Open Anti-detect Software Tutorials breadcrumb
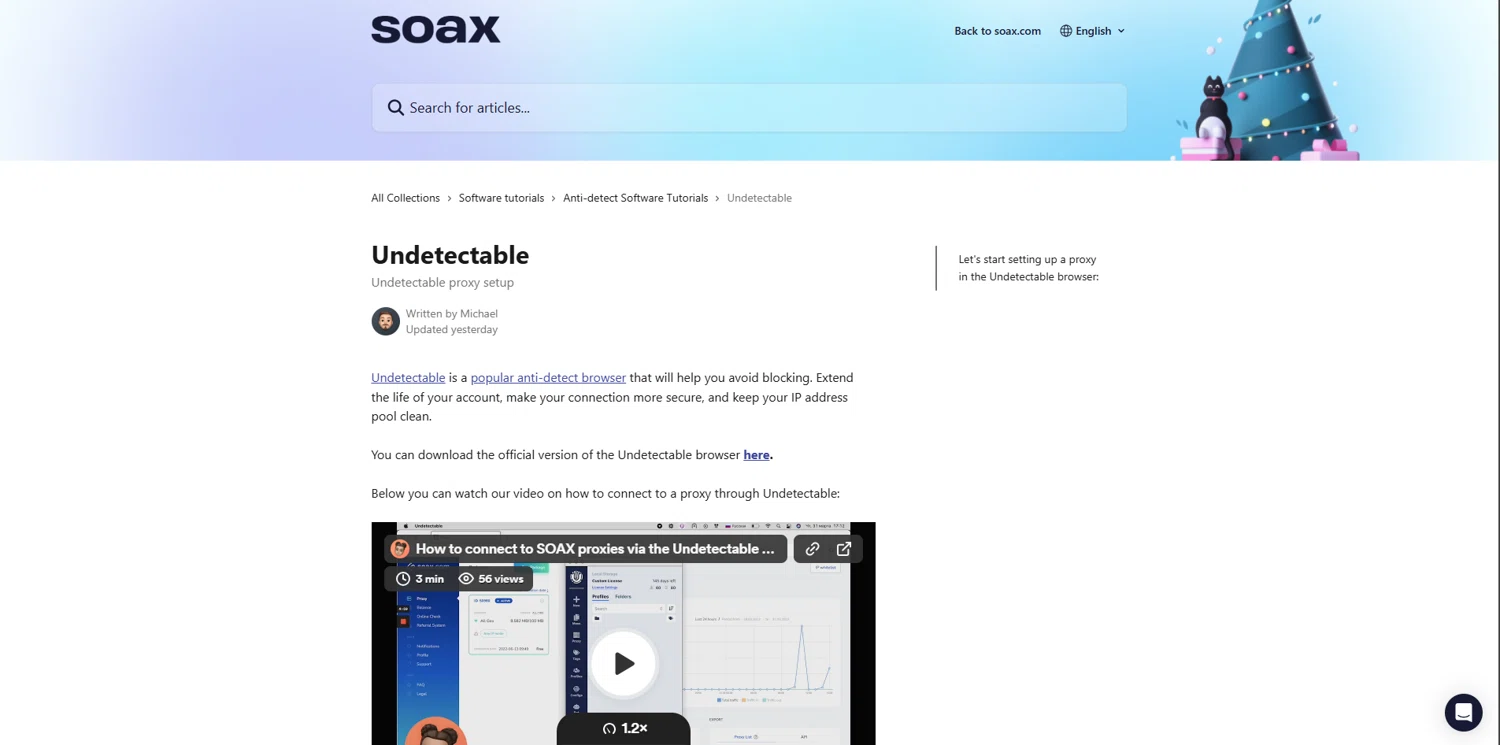This screenshot has height=745, width=1500. pyautogui.click(x=635, y=198)
